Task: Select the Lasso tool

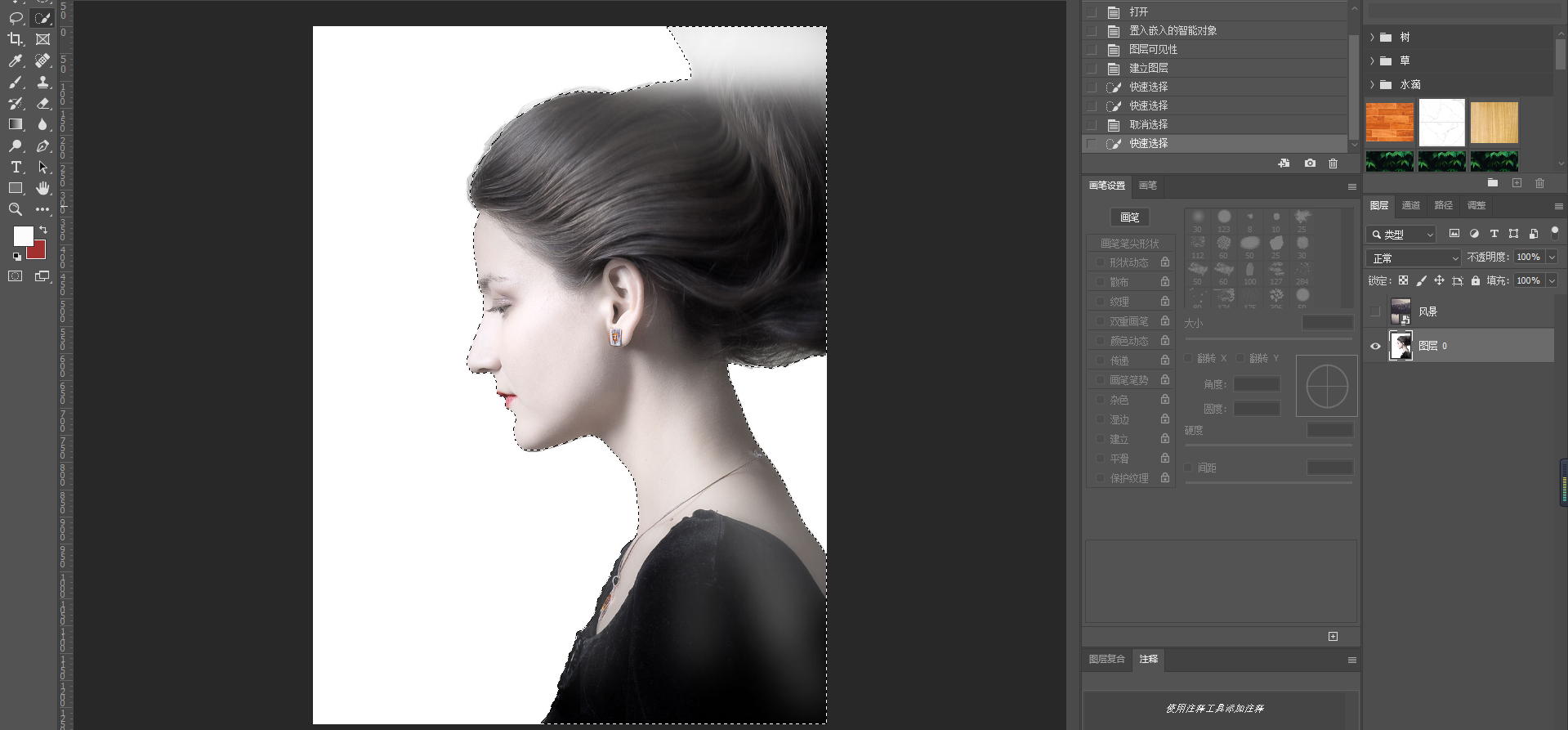Action: pyautogui.click(x=16, y=18)
